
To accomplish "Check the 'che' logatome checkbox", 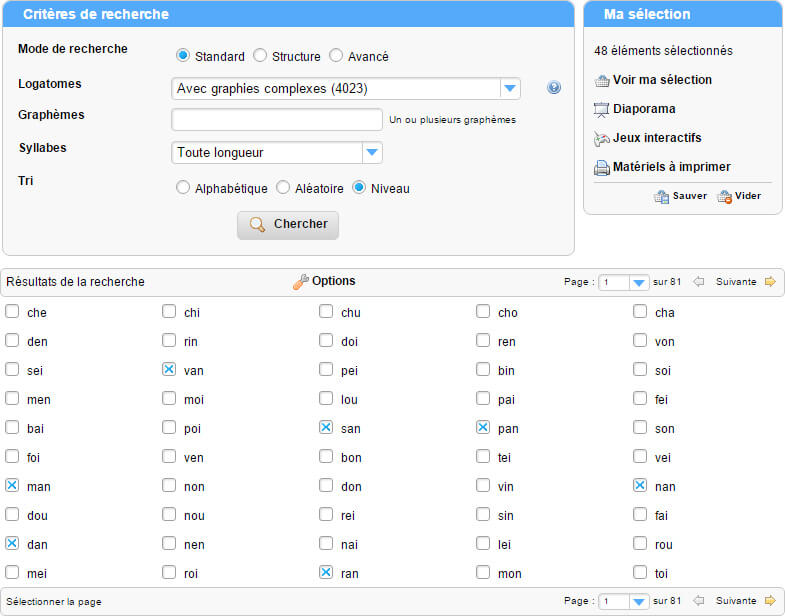I will point(12,312).
